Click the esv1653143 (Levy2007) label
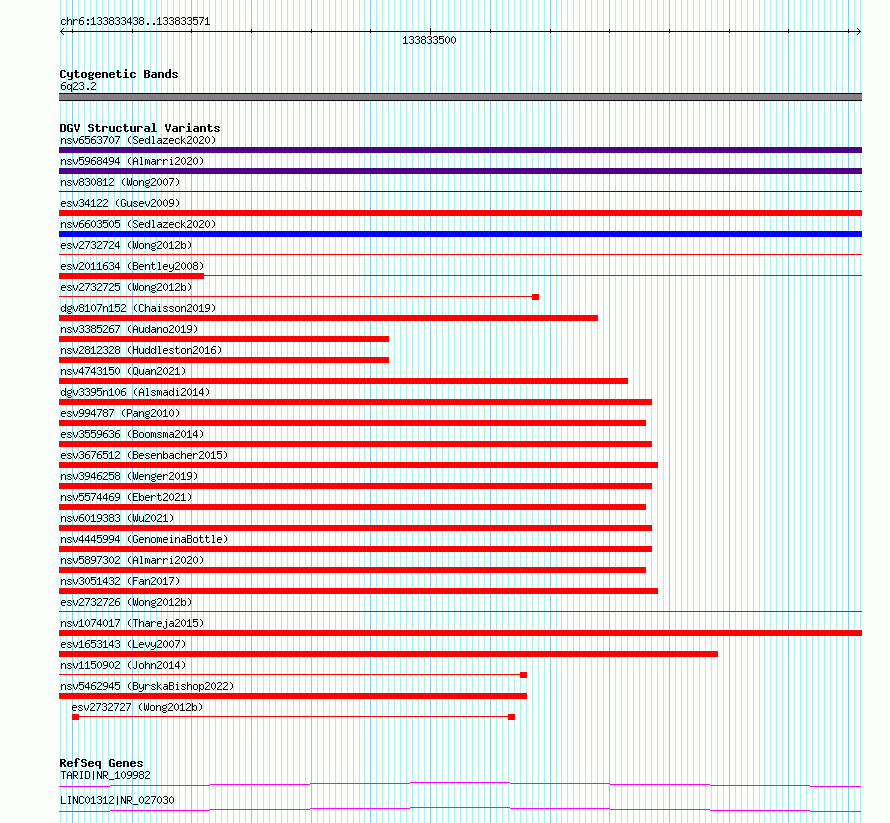This screenshot has height=823, width=890. (123, 644)
